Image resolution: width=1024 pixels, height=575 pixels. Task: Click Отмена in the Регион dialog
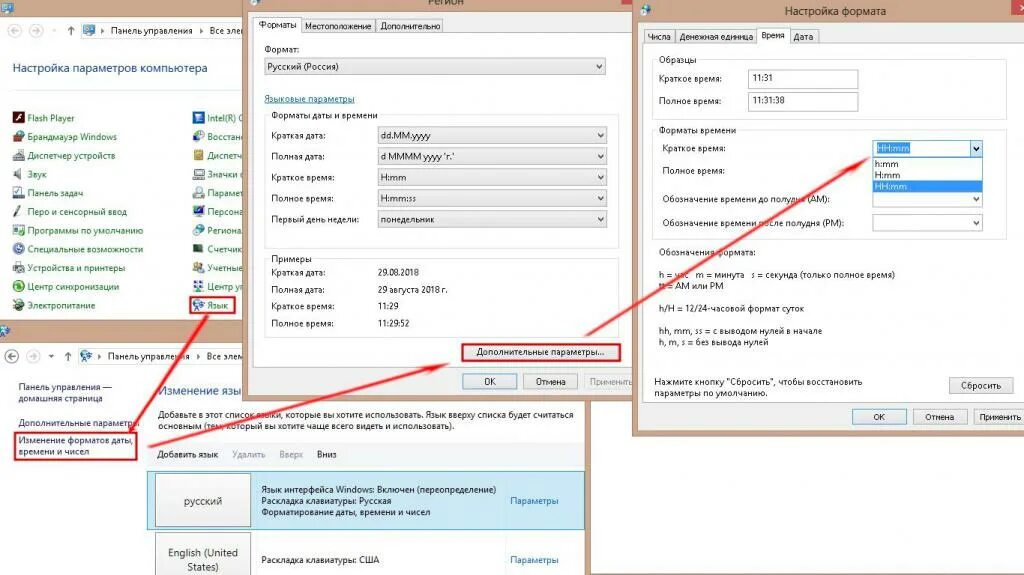point(551,382)
